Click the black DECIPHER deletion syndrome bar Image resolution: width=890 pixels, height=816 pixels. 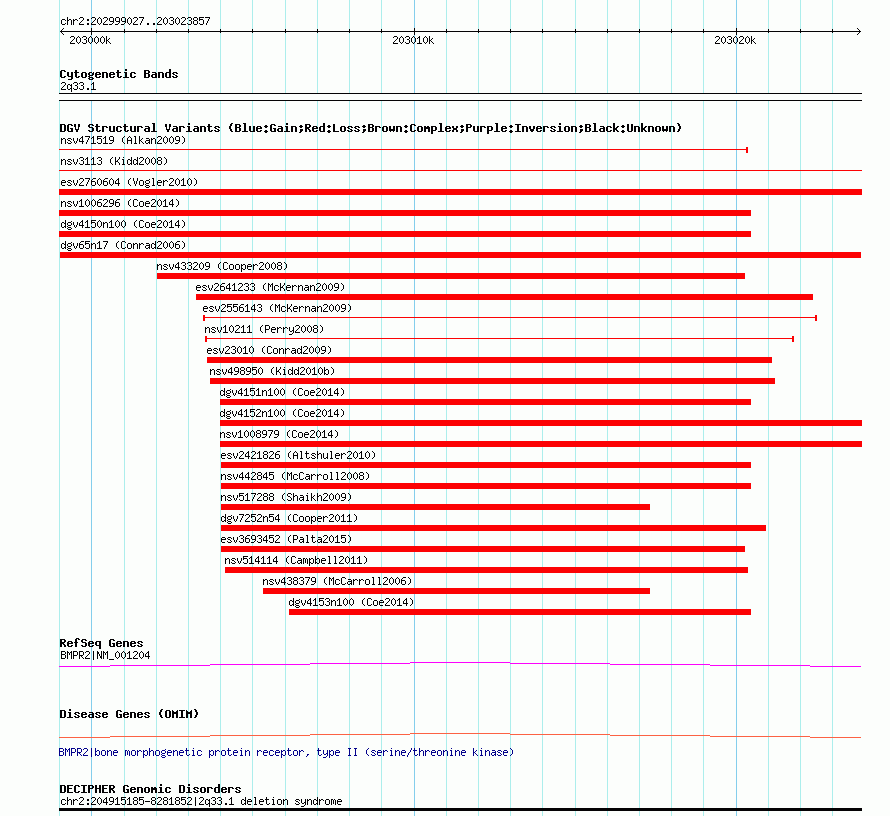click(460, 810)
